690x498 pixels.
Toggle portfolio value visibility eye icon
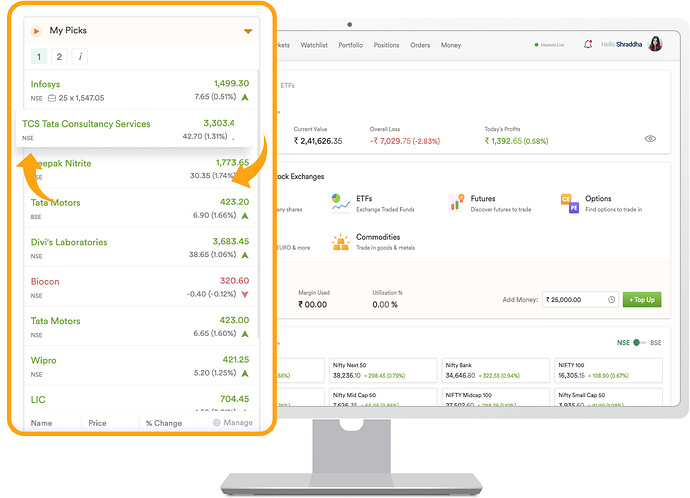pyautogui.click(x=650, y=139)
